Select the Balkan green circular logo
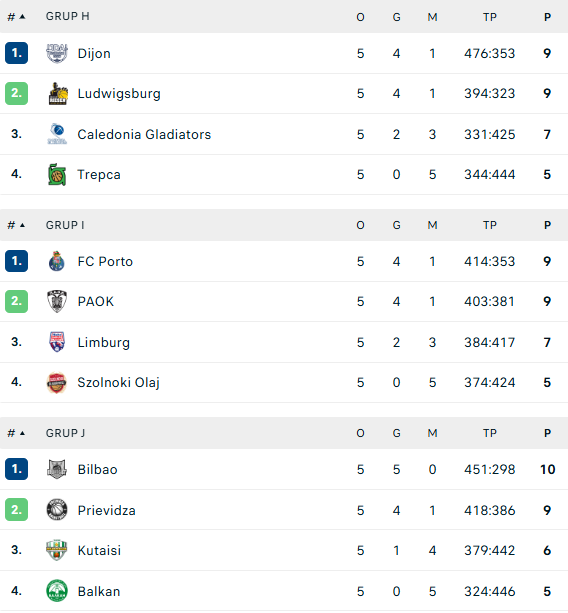The height and width of the screenshot is (613, 568). pyautogui.click(x=57, y=591)
